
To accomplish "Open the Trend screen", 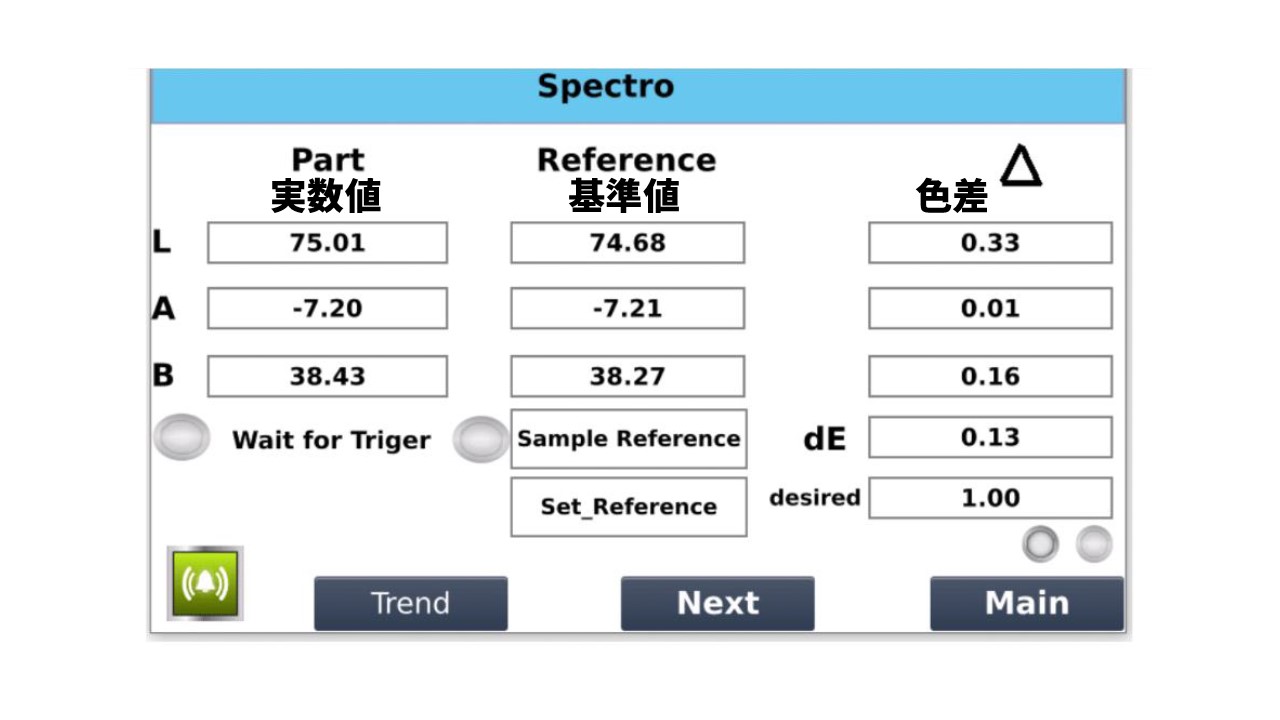I will click(411, 603).
